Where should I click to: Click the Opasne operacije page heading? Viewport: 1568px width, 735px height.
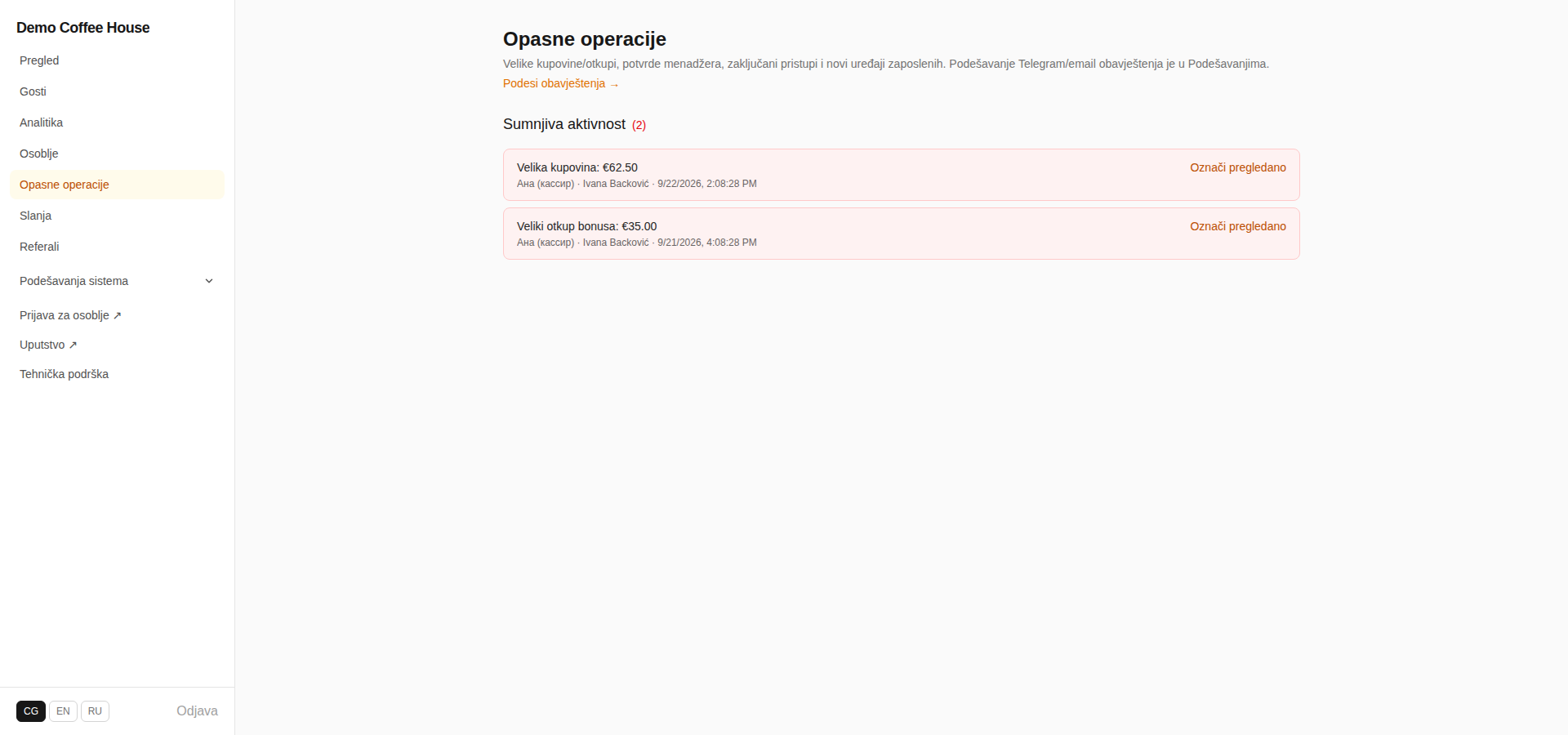coord(585,39)
